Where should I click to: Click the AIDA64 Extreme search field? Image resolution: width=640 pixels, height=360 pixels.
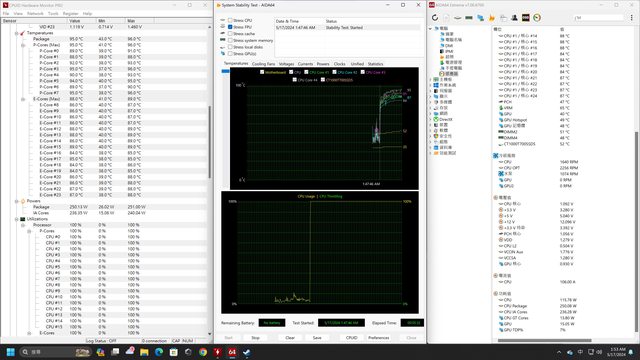pos(599,18)
